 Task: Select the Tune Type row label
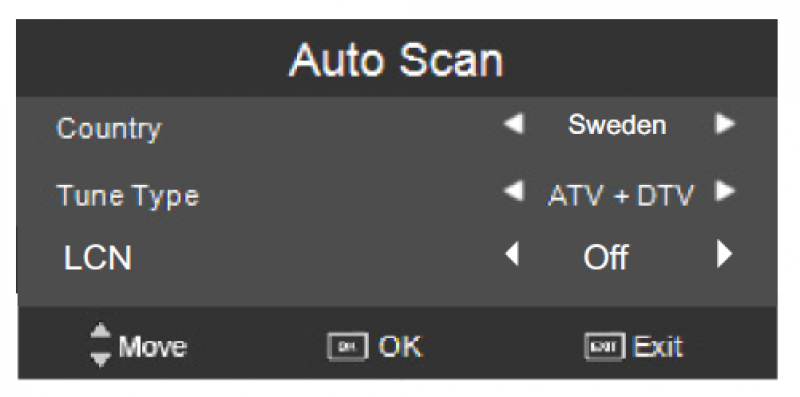tap(128, 196)
